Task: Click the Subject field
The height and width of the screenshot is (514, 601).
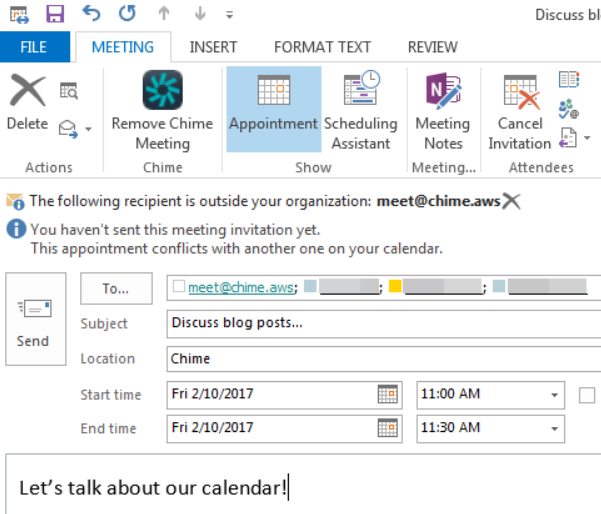Action: (384, 324)
